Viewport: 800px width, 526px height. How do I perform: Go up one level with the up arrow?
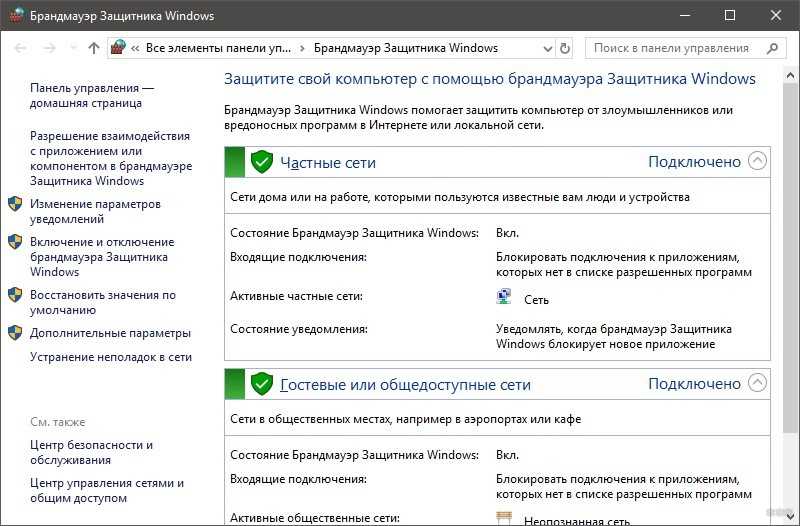(93, 48)
